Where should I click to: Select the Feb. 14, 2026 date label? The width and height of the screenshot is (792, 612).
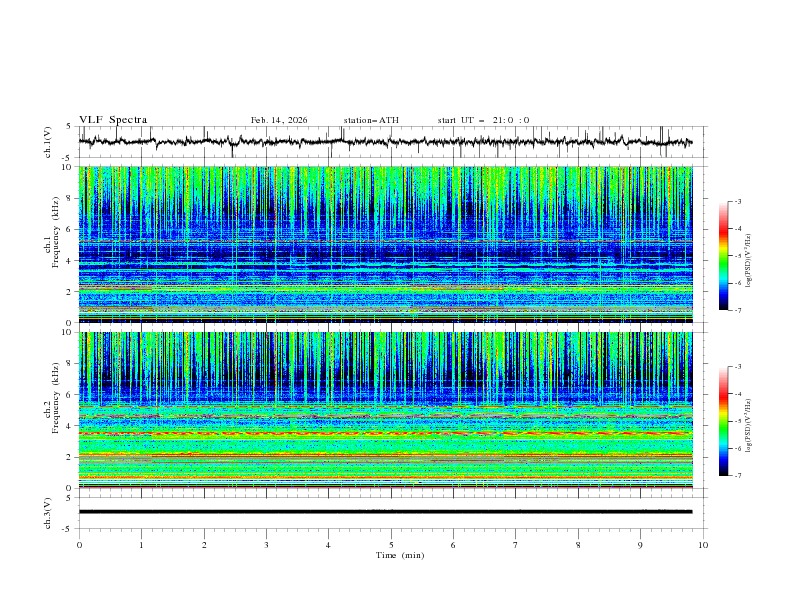click(279, 120)
